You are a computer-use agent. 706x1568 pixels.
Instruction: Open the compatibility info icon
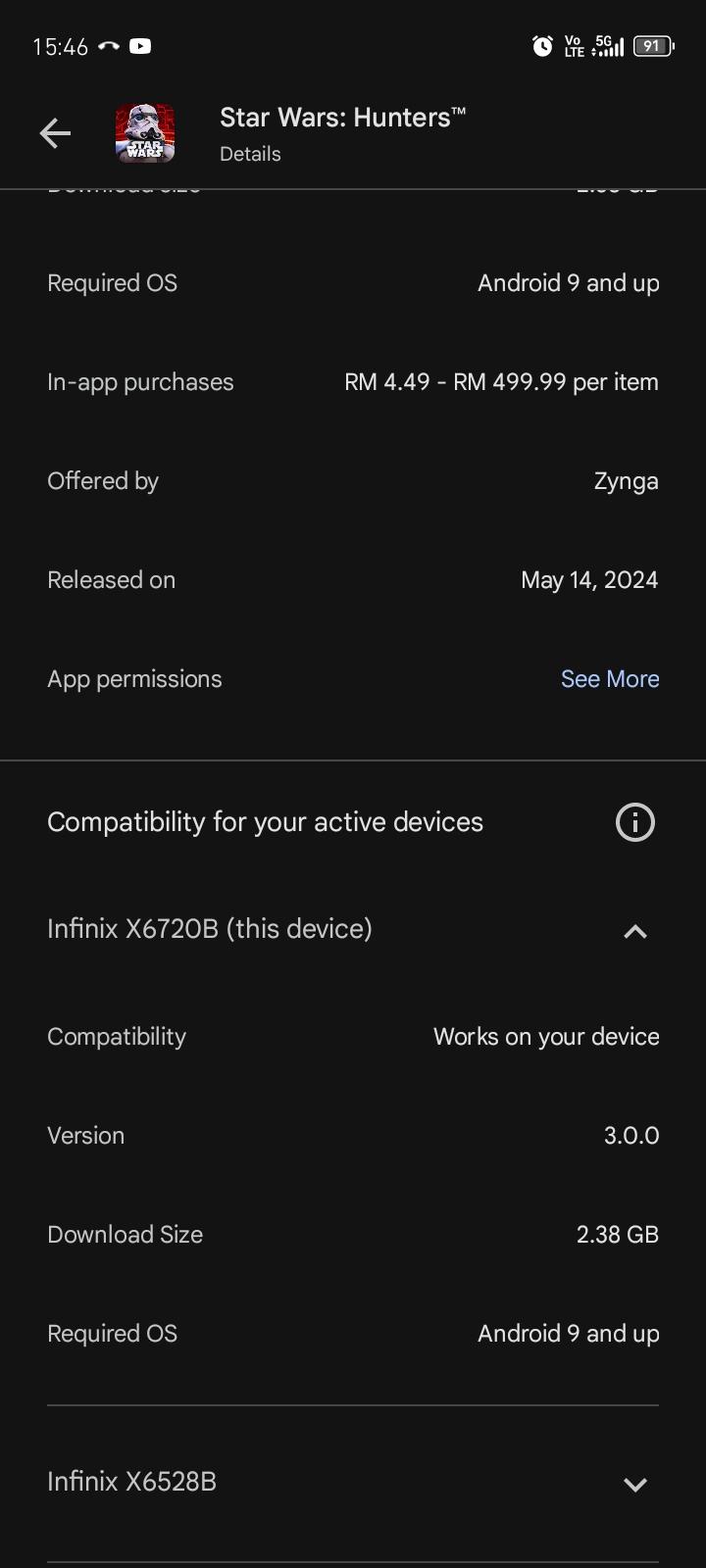634,822
